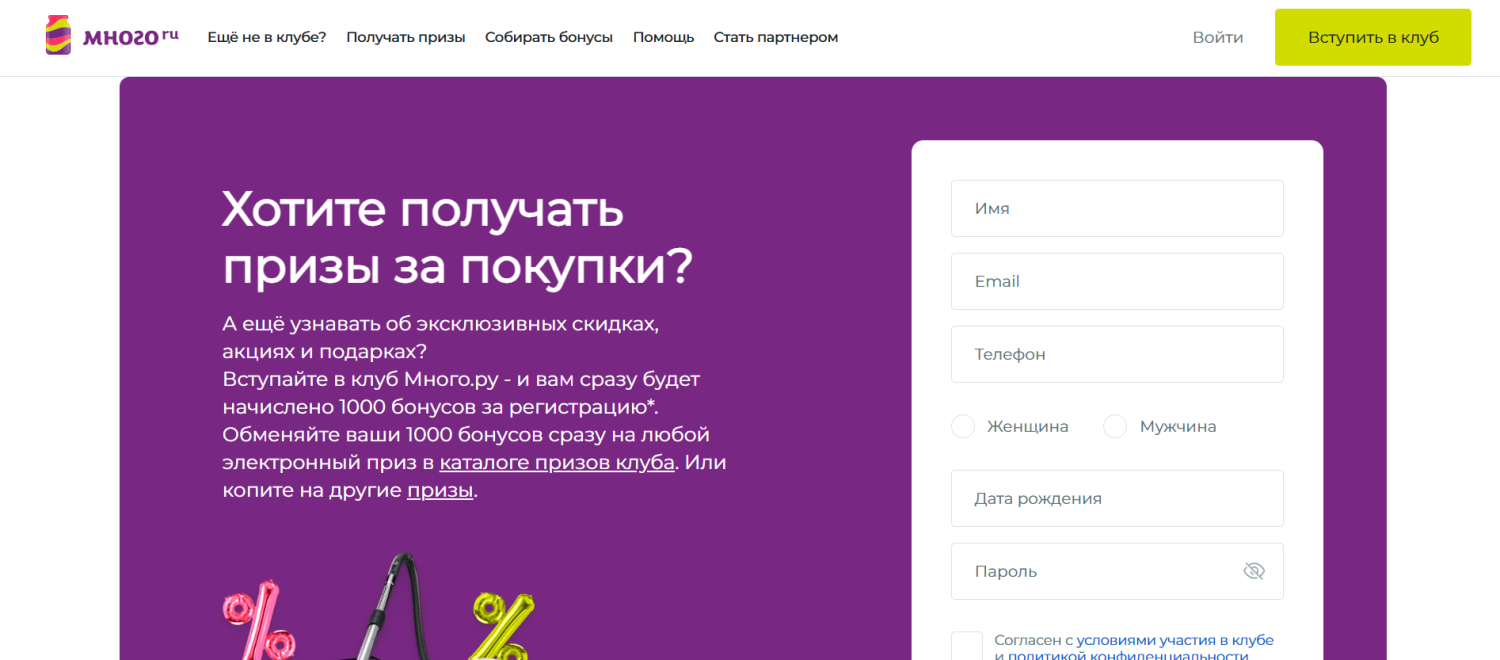
Task: Click the Войти login link
Action: 1217,37
